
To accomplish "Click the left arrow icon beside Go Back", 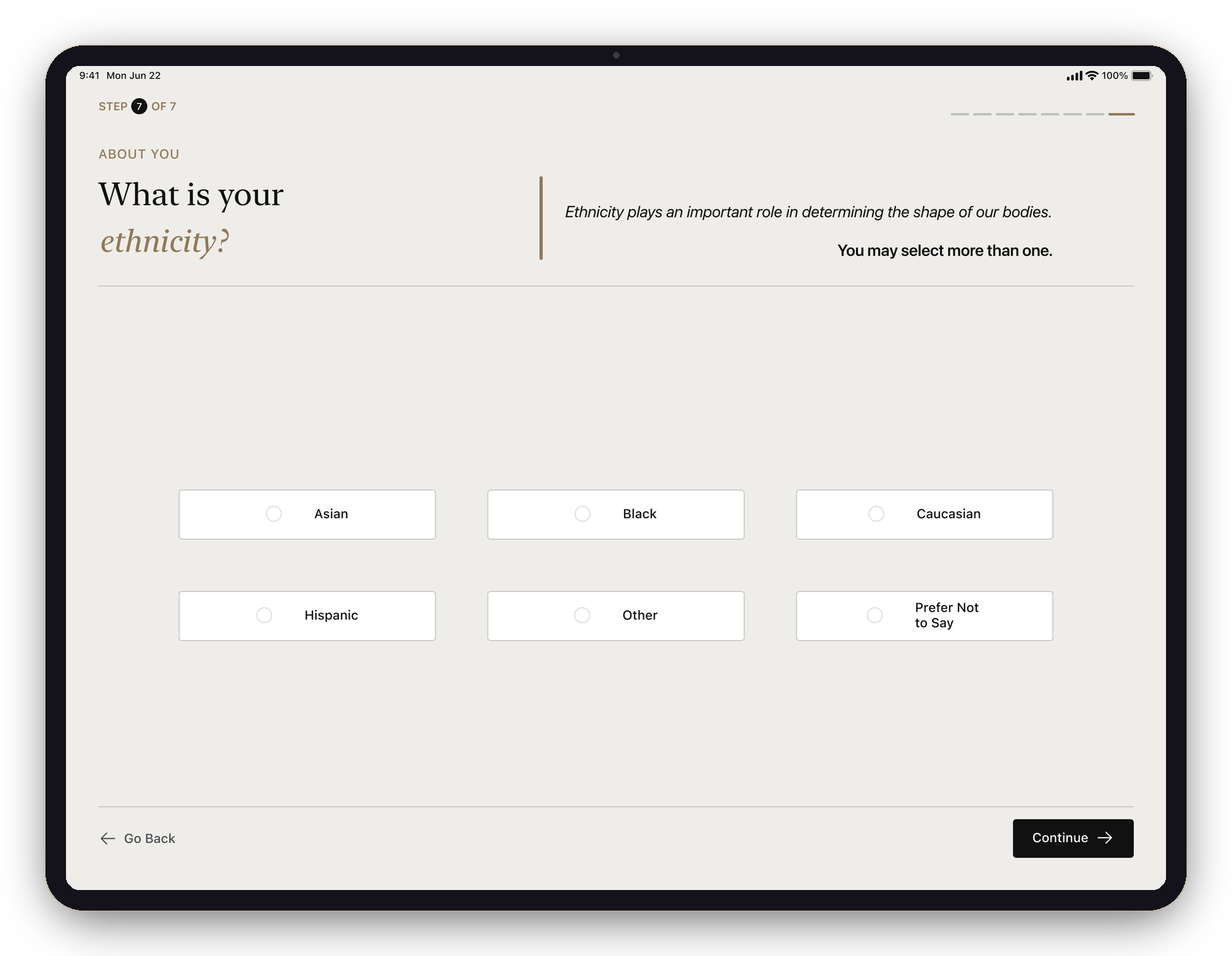I will [x=108, y=839].
